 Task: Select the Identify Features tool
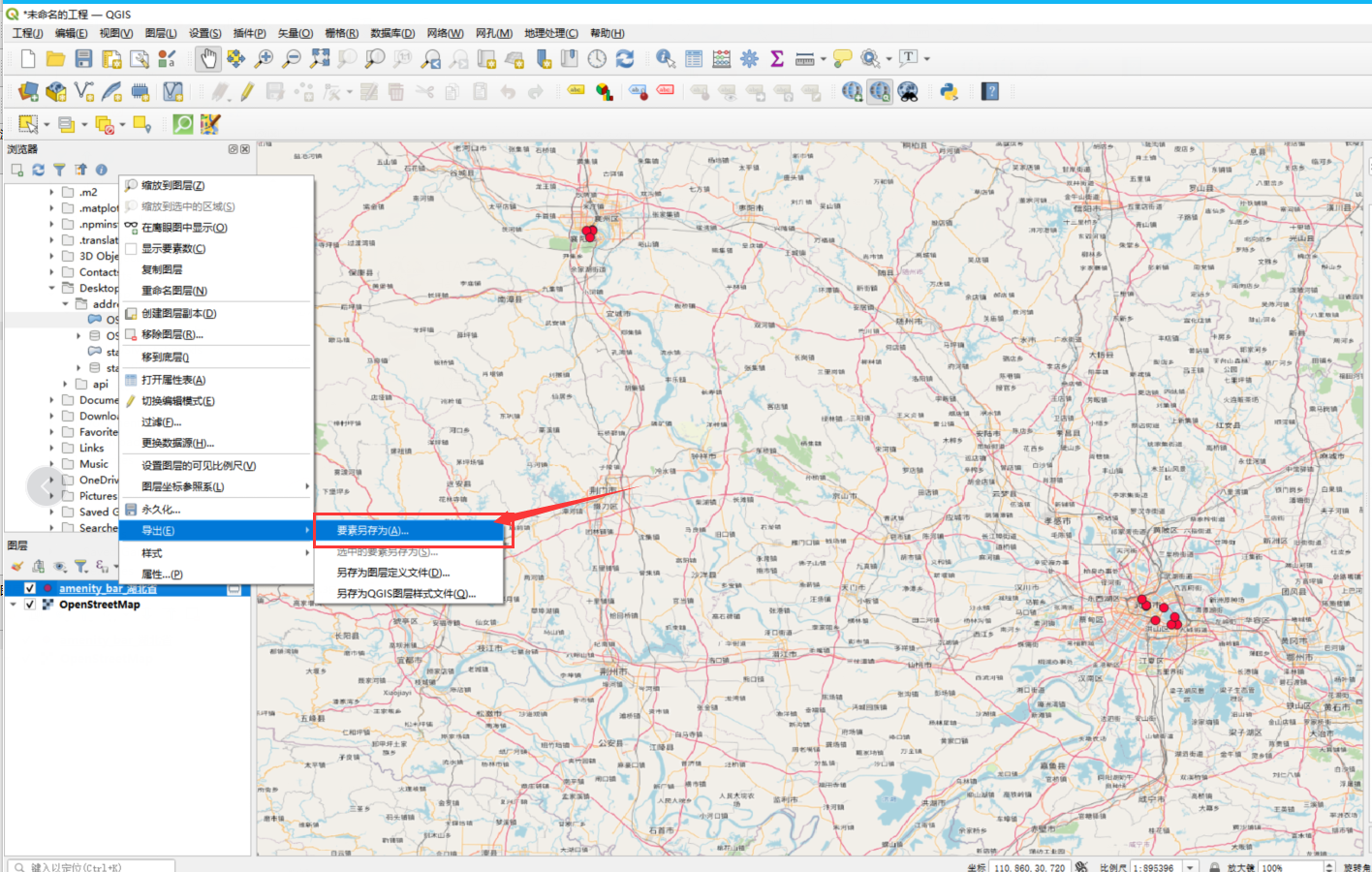point(666,59)
